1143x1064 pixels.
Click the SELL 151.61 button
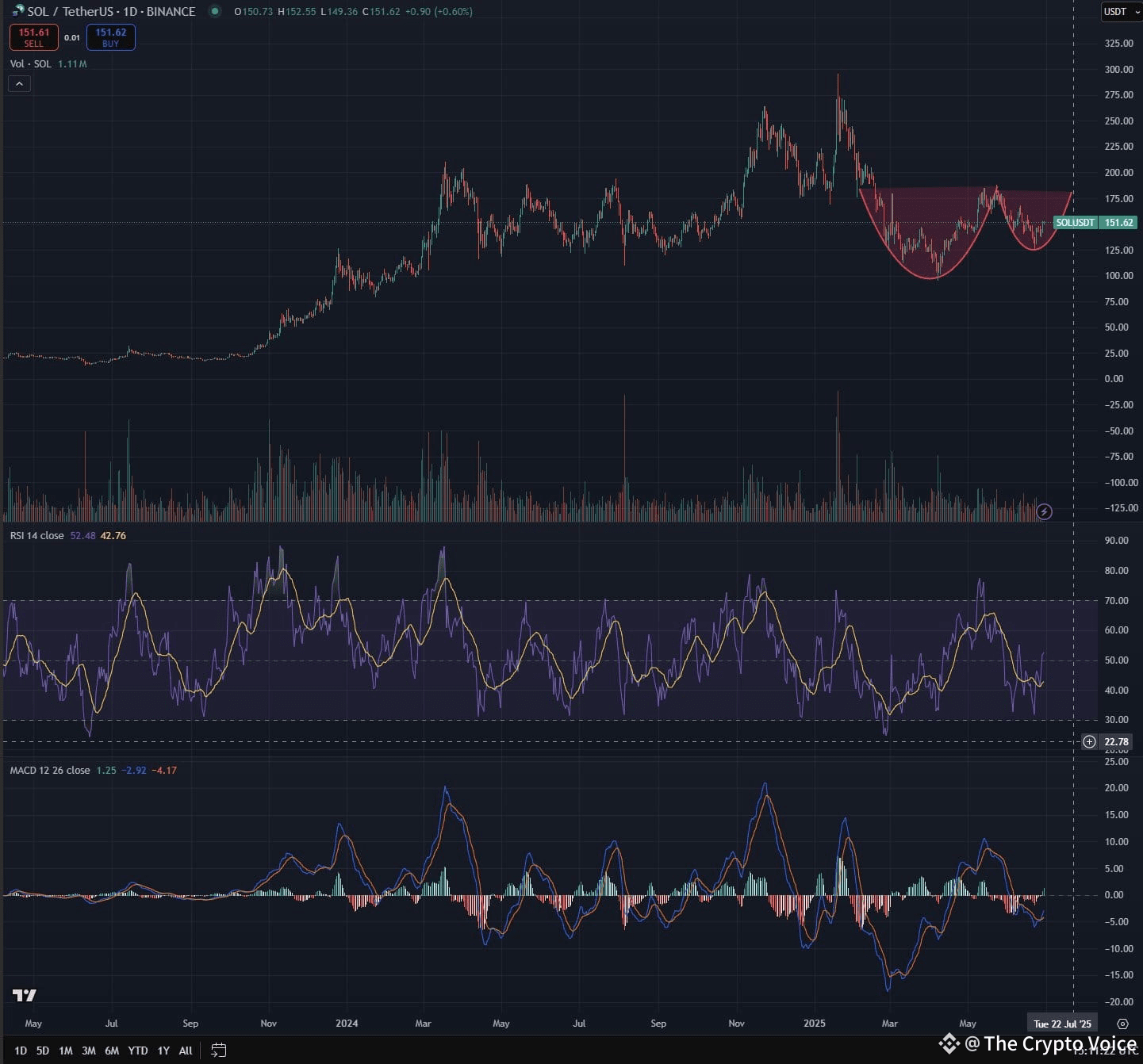(33, 37)
